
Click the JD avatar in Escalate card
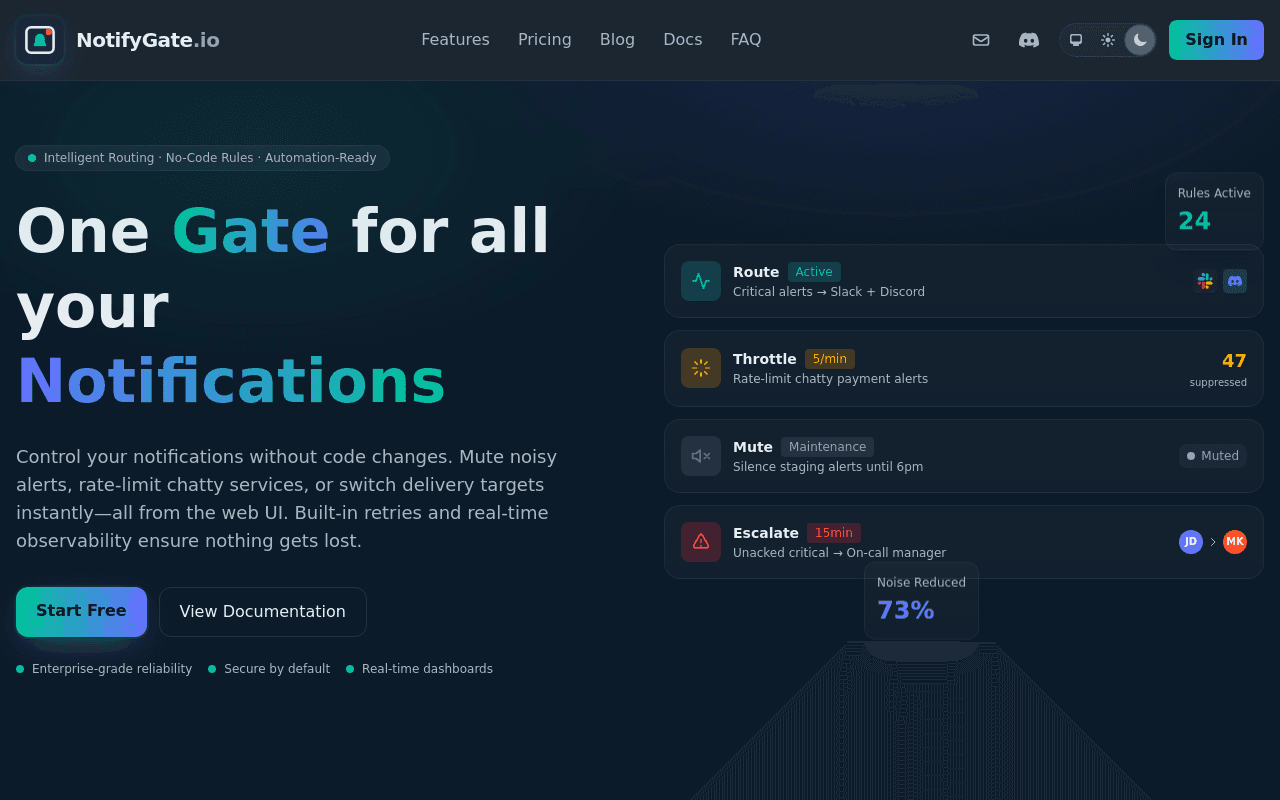click(1191, 542)
